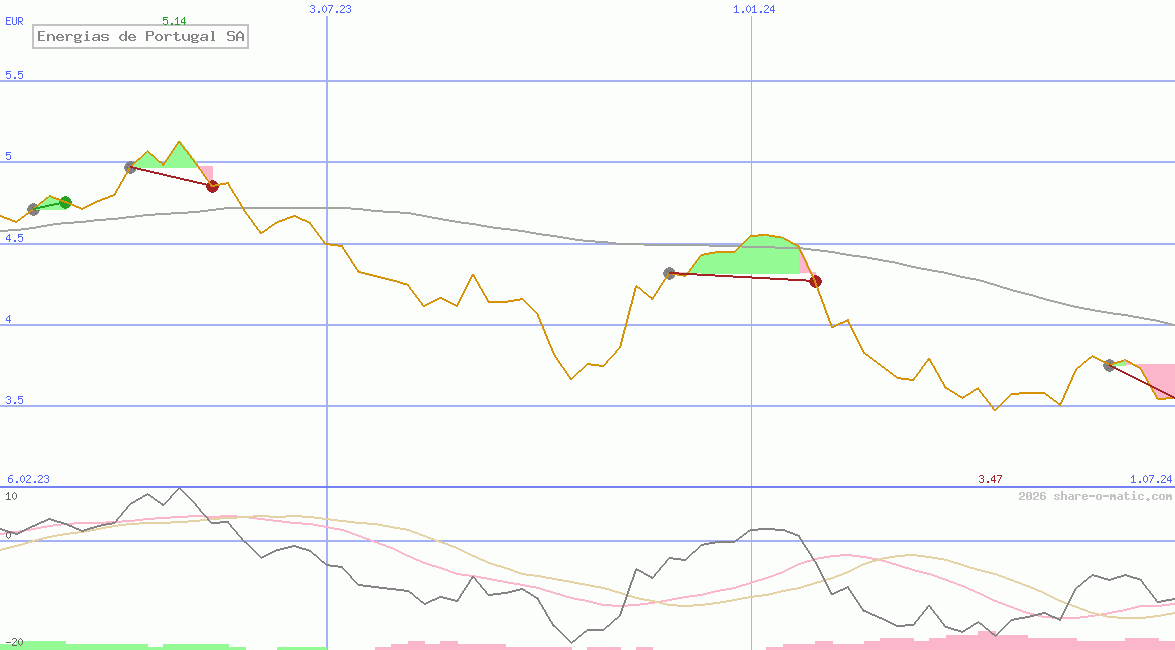
Task: Click the gray entry dot left of 1.01.24 line
Action: coord(669,273)
